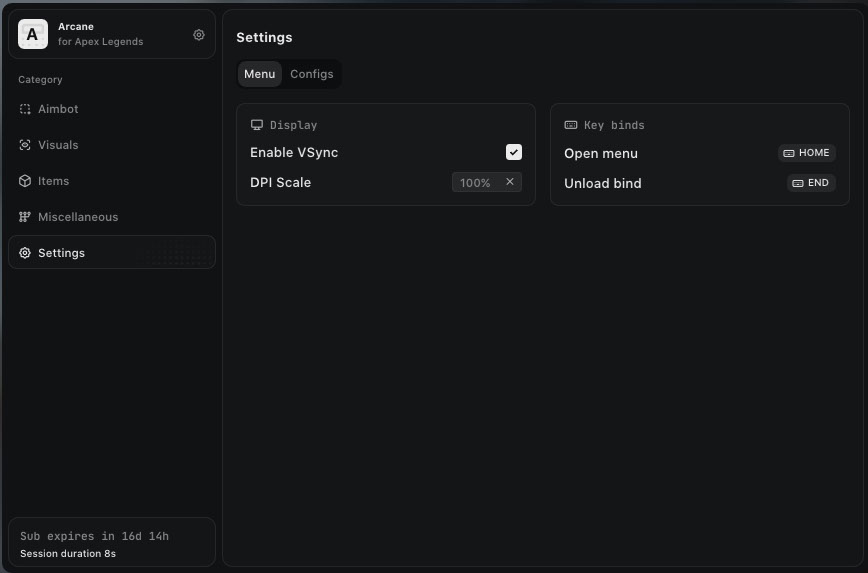
Task: Click the Settings cog icon in the sidebar
Action: click(x=25, y=253)
